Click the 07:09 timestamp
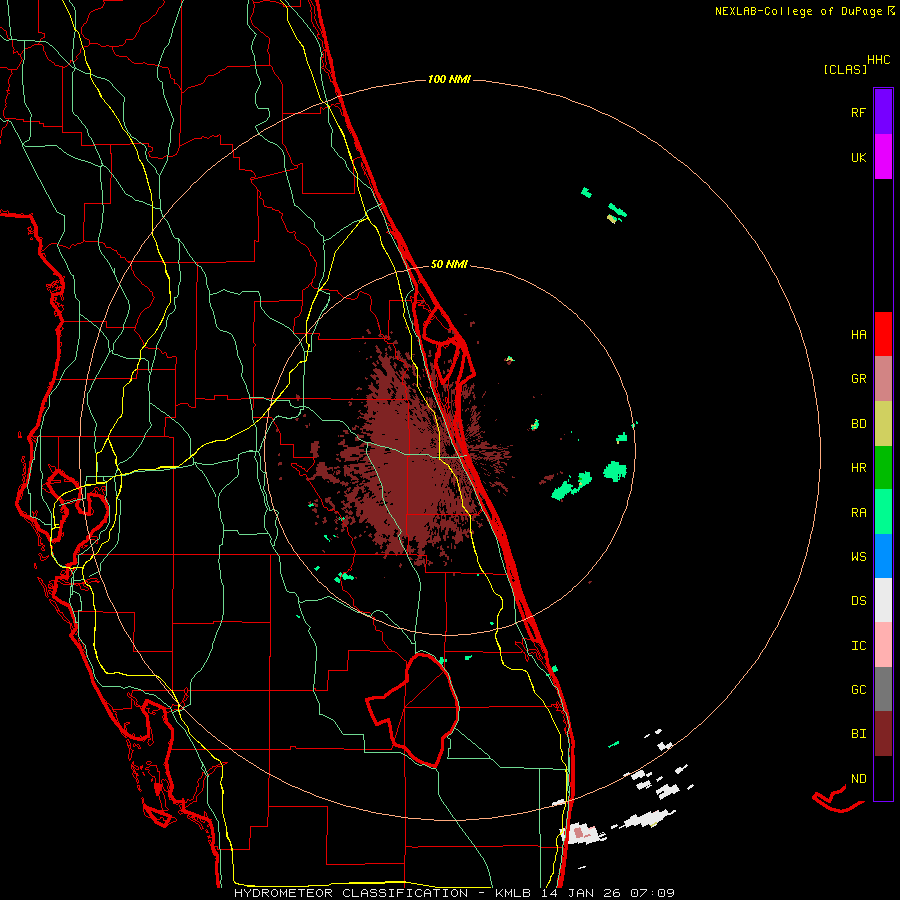This screenshot has height=900, width=900. coord(651,893)
